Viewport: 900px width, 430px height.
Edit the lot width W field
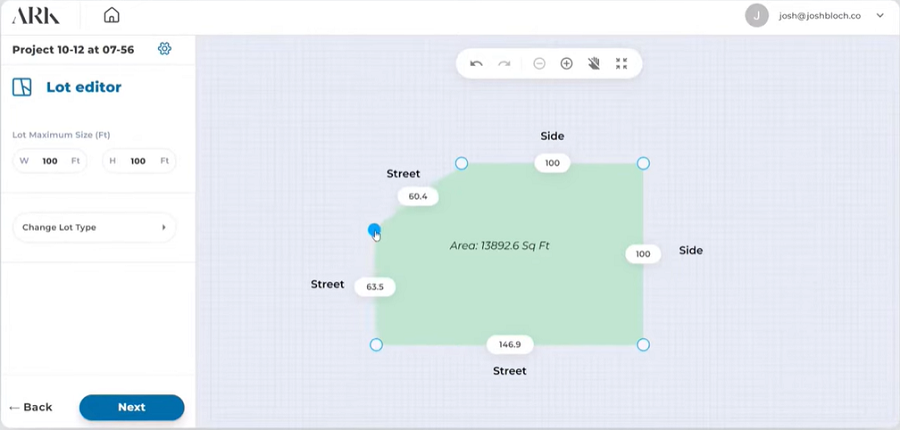[x=50, y=161]
